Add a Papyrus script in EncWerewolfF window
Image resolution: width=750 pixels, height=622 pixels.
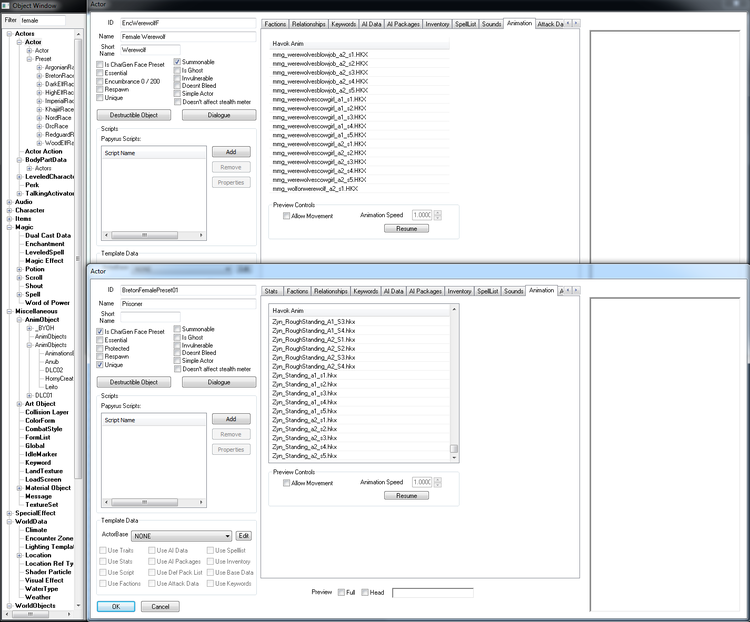231,152
